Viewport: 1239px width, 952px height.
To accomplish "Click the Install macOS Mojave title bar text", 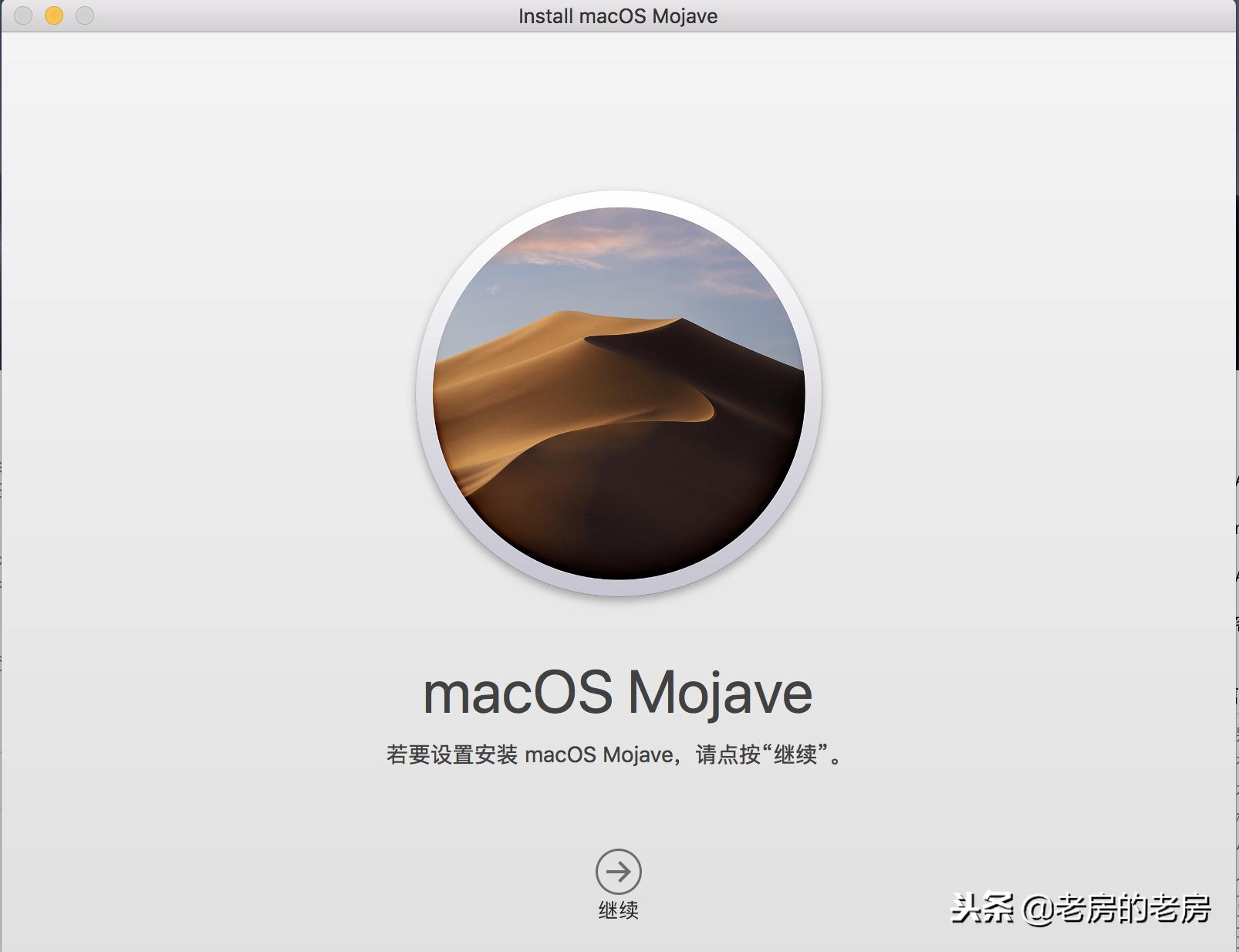I will tap(619, 15).
